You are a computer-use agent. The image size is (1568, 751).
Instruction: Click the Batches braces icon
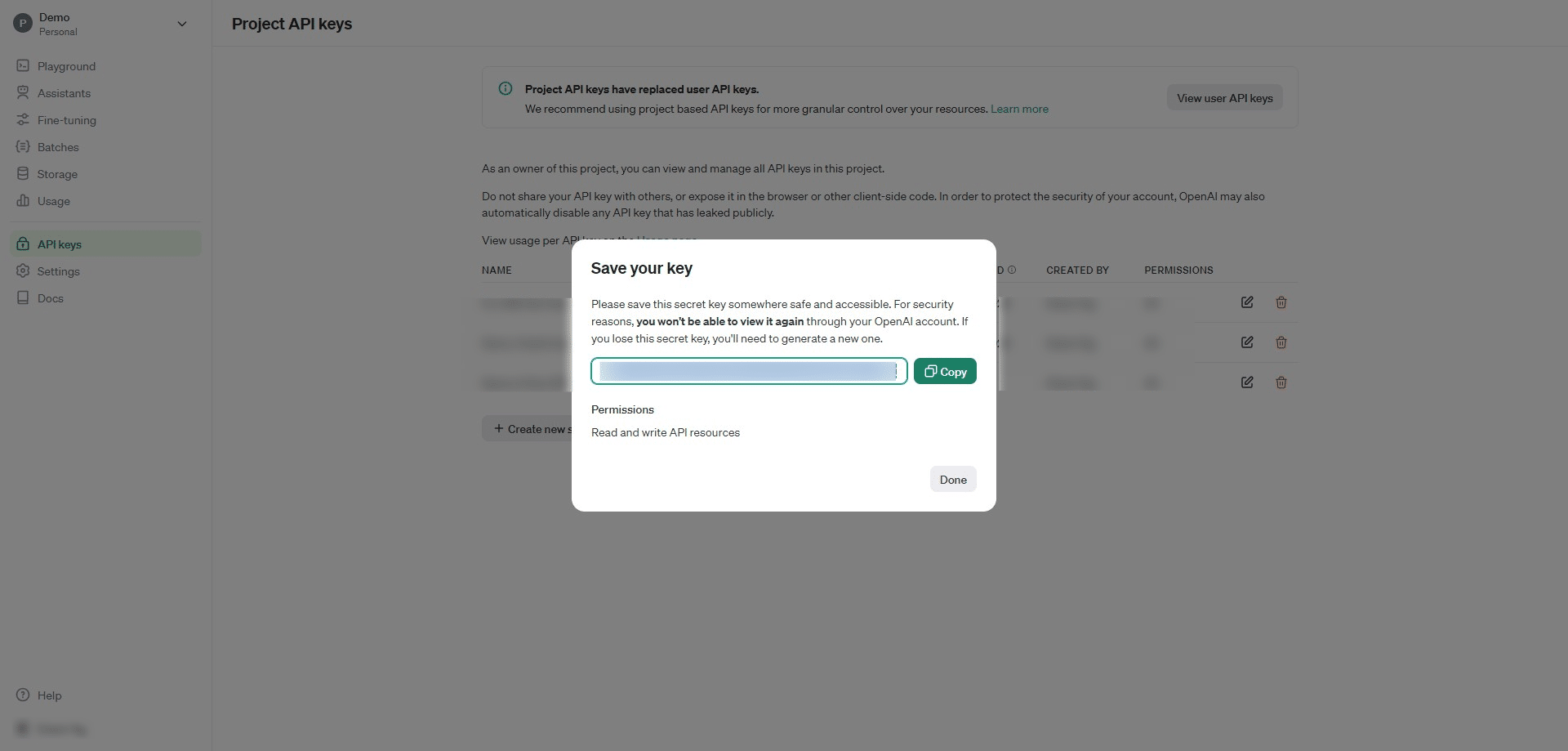click(x=23, y=146)
